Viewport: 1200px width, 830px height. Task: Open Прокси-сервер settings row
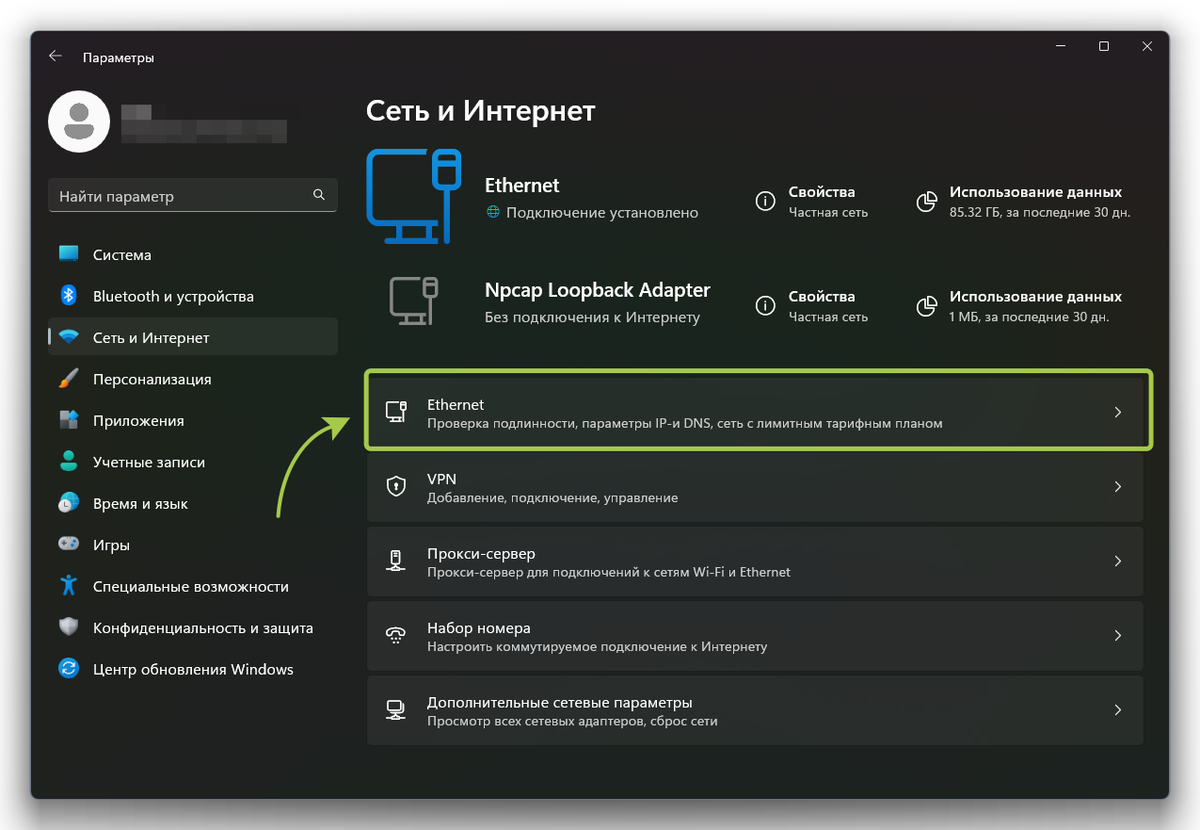(755, 561)
